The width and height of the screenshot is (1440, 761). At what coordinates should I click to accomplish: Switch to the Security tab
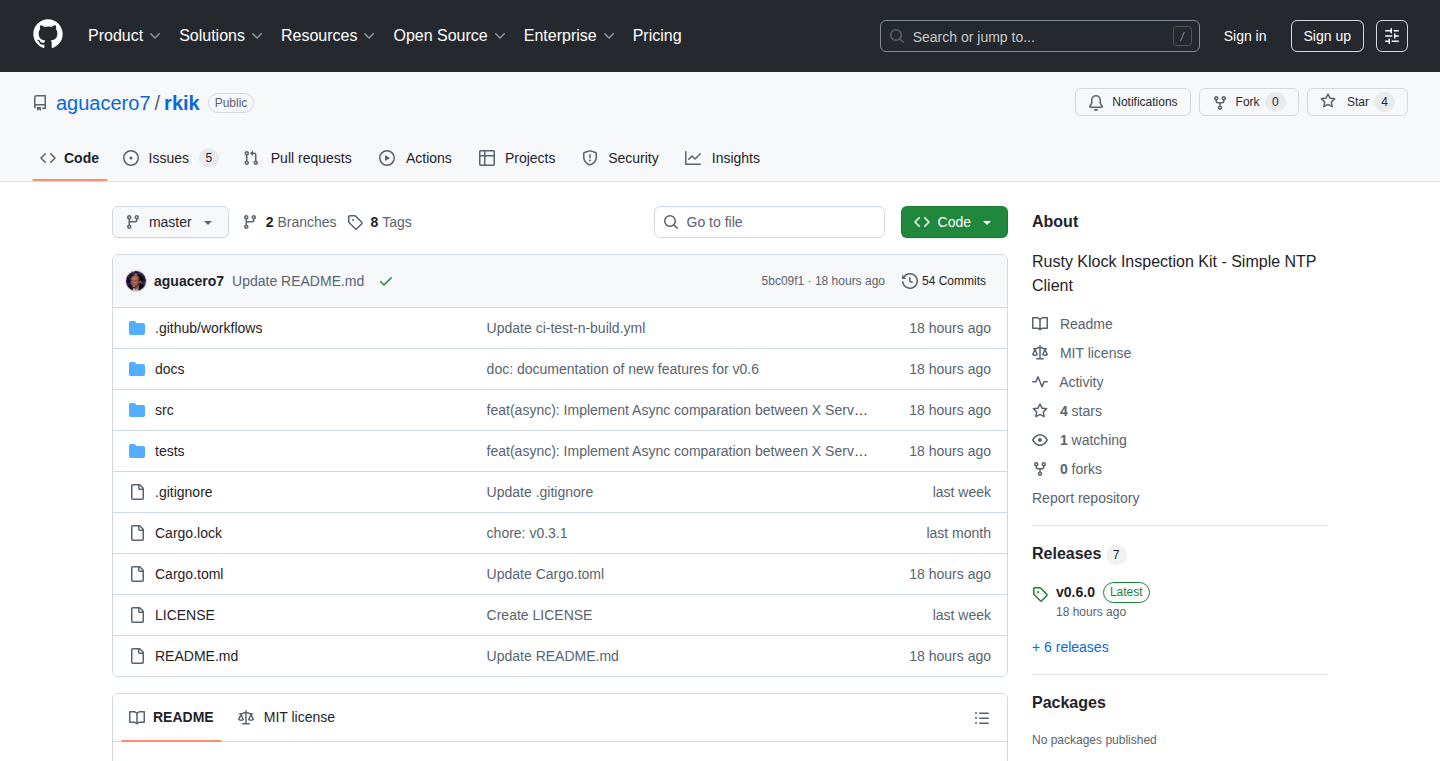(620, 158)
